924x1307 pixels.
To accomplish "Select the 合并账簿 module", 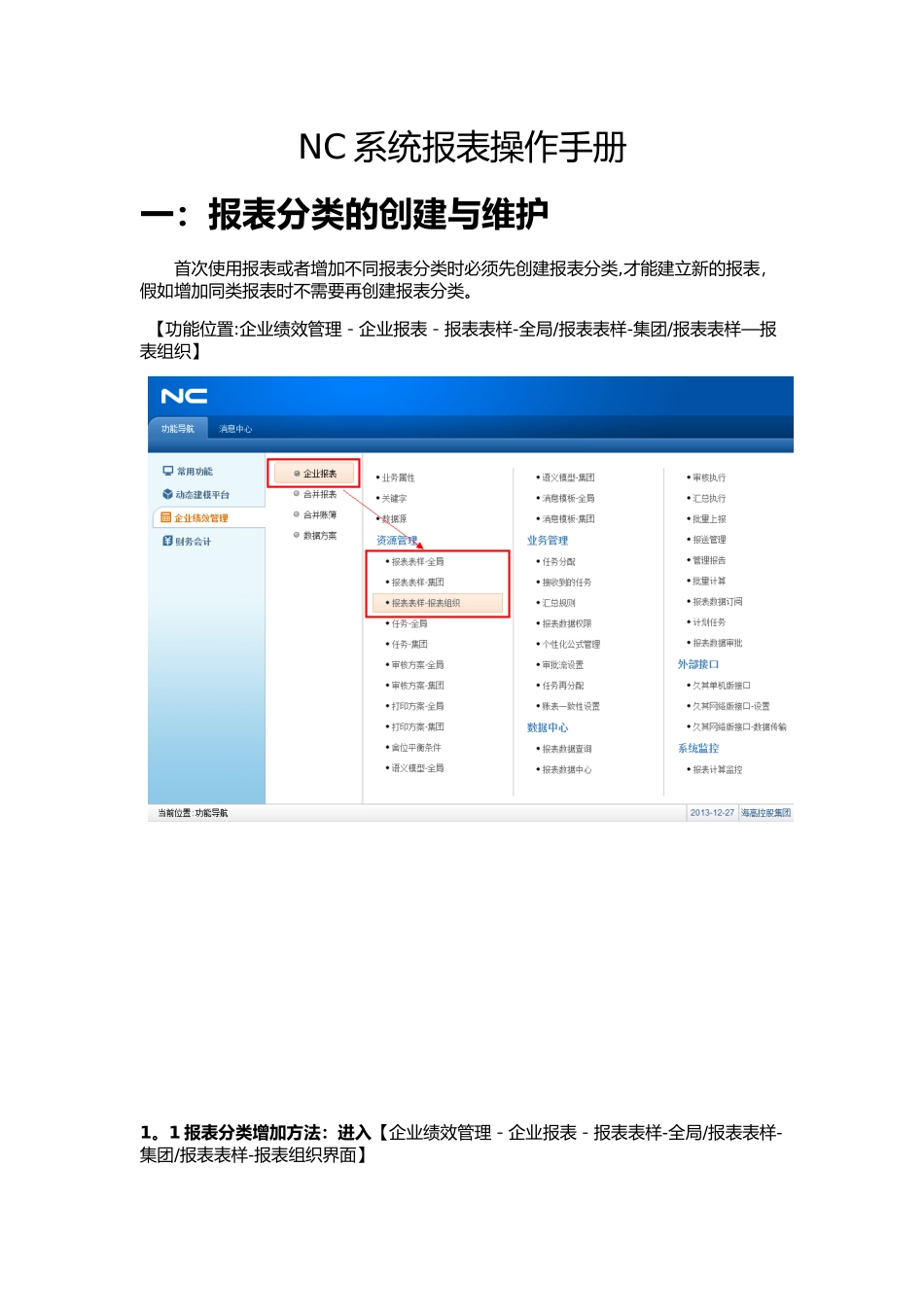I will click(320, 515).
